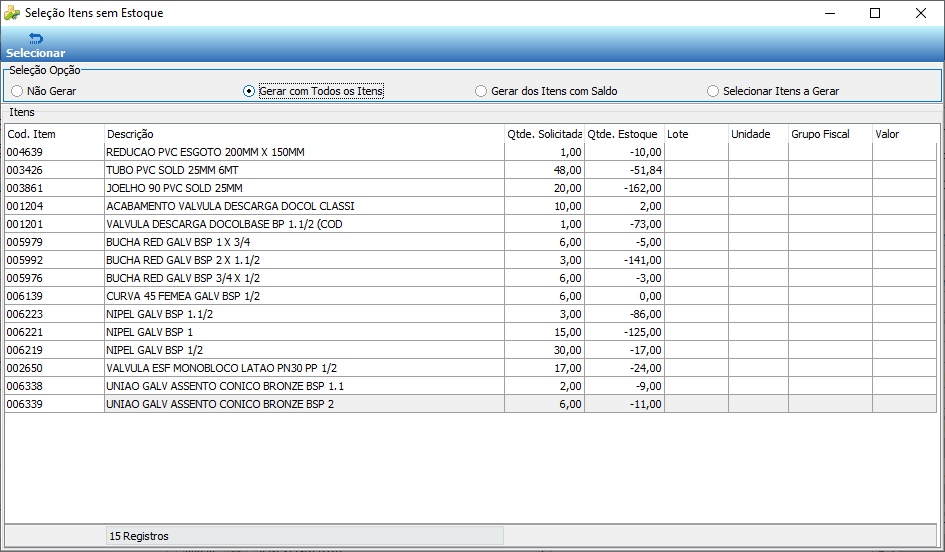945x552 pixels.
Task: Select item code 001204
Action: [25, 206]
